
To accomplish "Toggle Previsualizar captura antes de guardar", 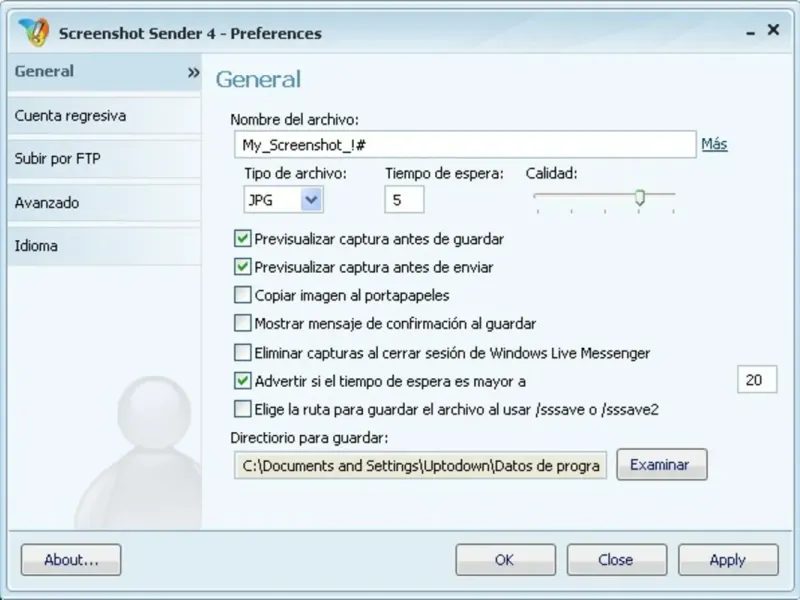I will click(x=242, y=239).
